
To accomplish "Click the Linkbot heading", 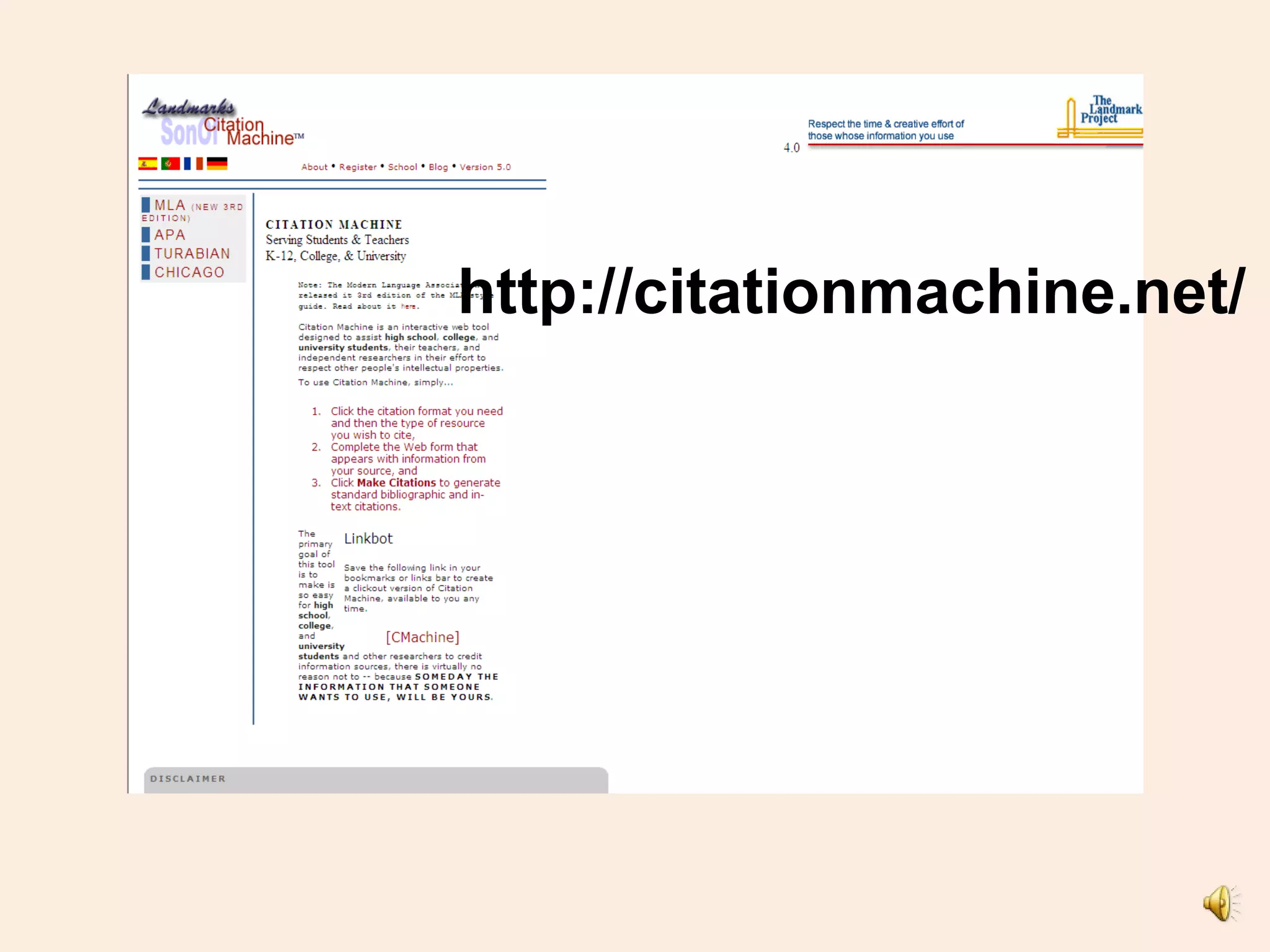I will (368, 539).
